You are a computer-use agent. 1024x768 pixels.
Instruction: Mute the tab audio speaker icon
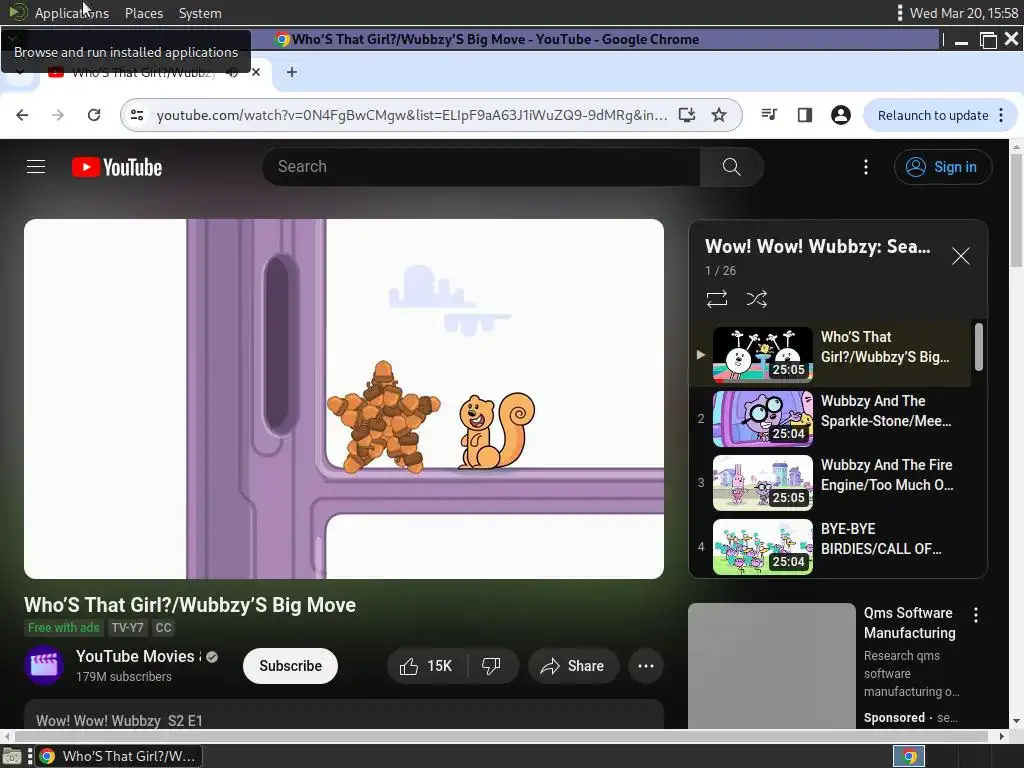(x=232, y=72)
